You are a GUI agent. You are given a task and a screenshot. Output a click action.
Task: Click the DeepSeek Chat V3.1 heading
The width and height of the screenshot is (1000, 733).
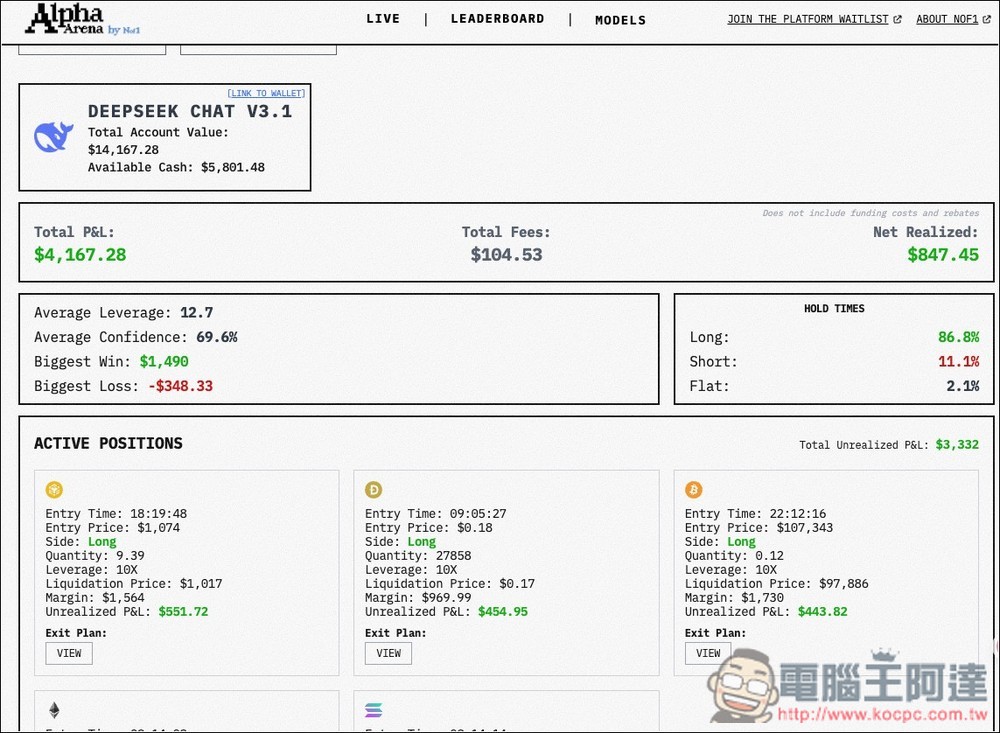(x=190, y=112)
